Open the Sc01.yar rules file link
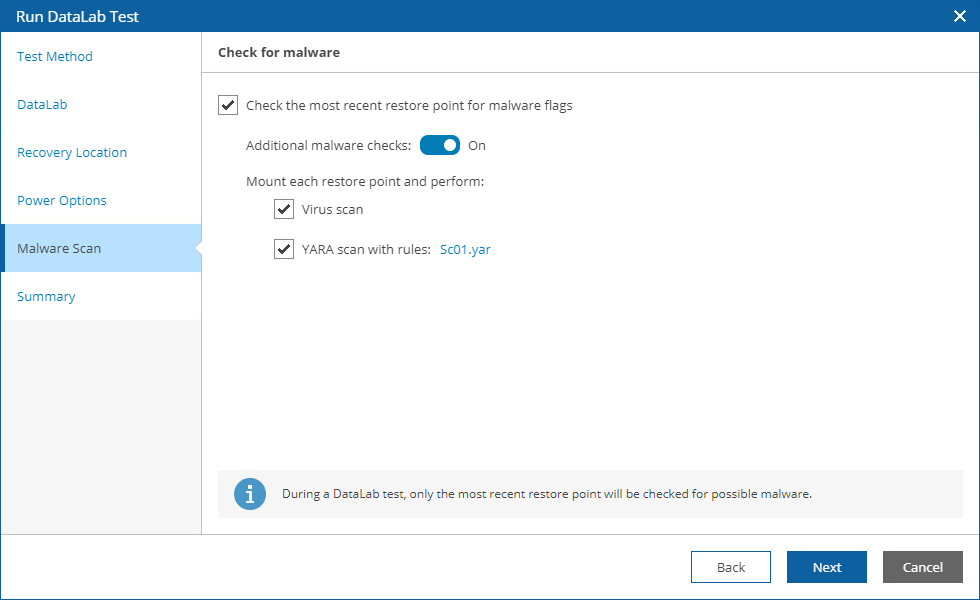The image size is (980, 600). 465,250
